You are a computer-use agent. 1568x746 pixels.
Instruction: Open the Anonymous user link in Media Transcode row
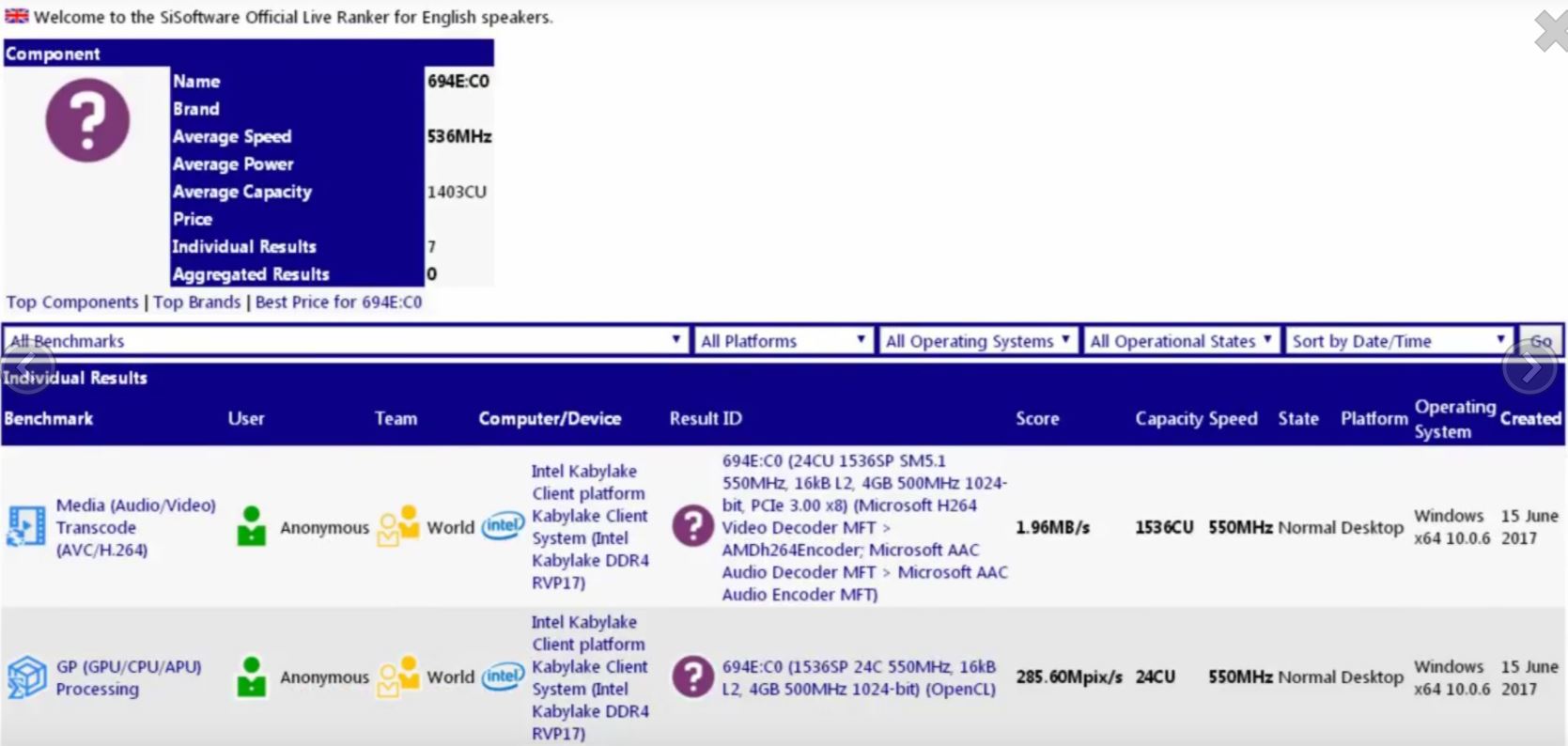(324, 528)
